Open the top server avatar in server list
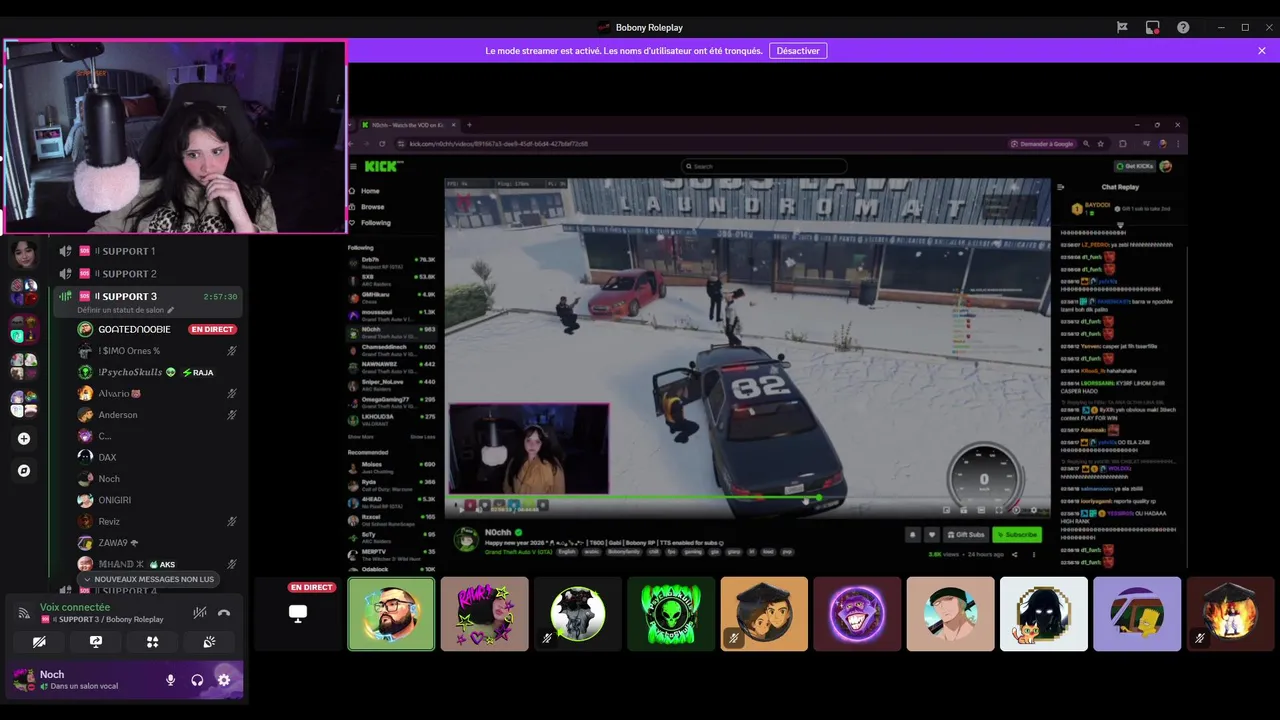The image size is (1280, 720). pos(24,254)
